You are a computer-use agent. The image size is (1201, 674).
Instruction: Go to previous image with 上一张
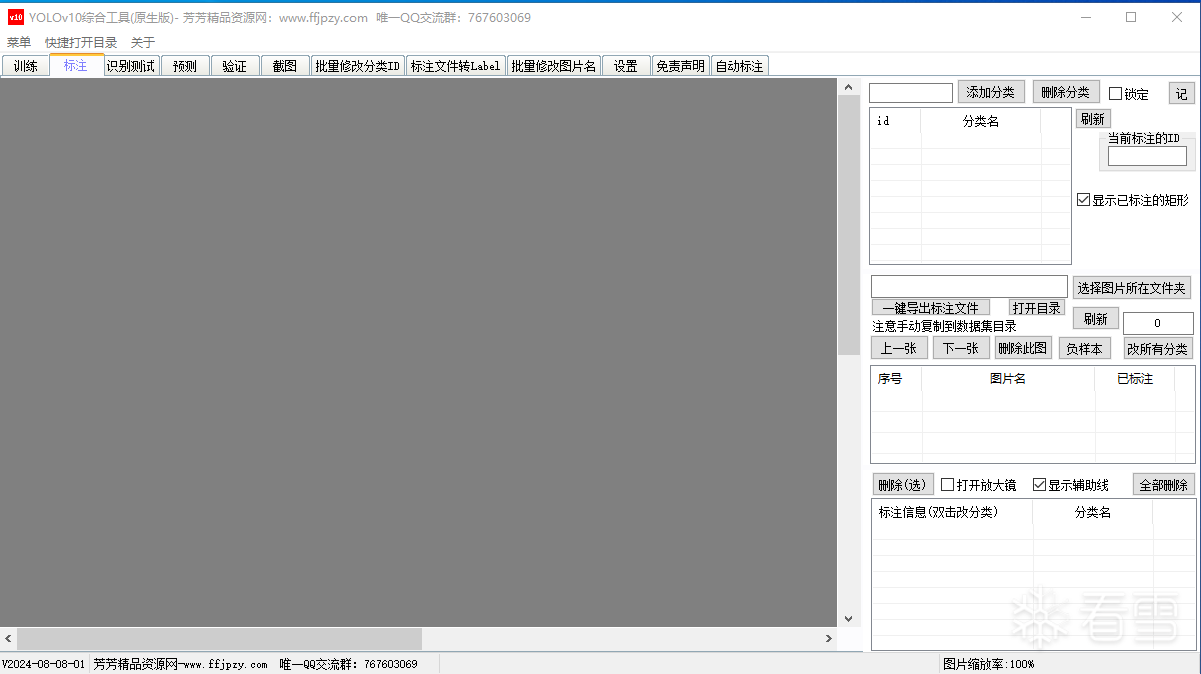(x=899, y=348)
